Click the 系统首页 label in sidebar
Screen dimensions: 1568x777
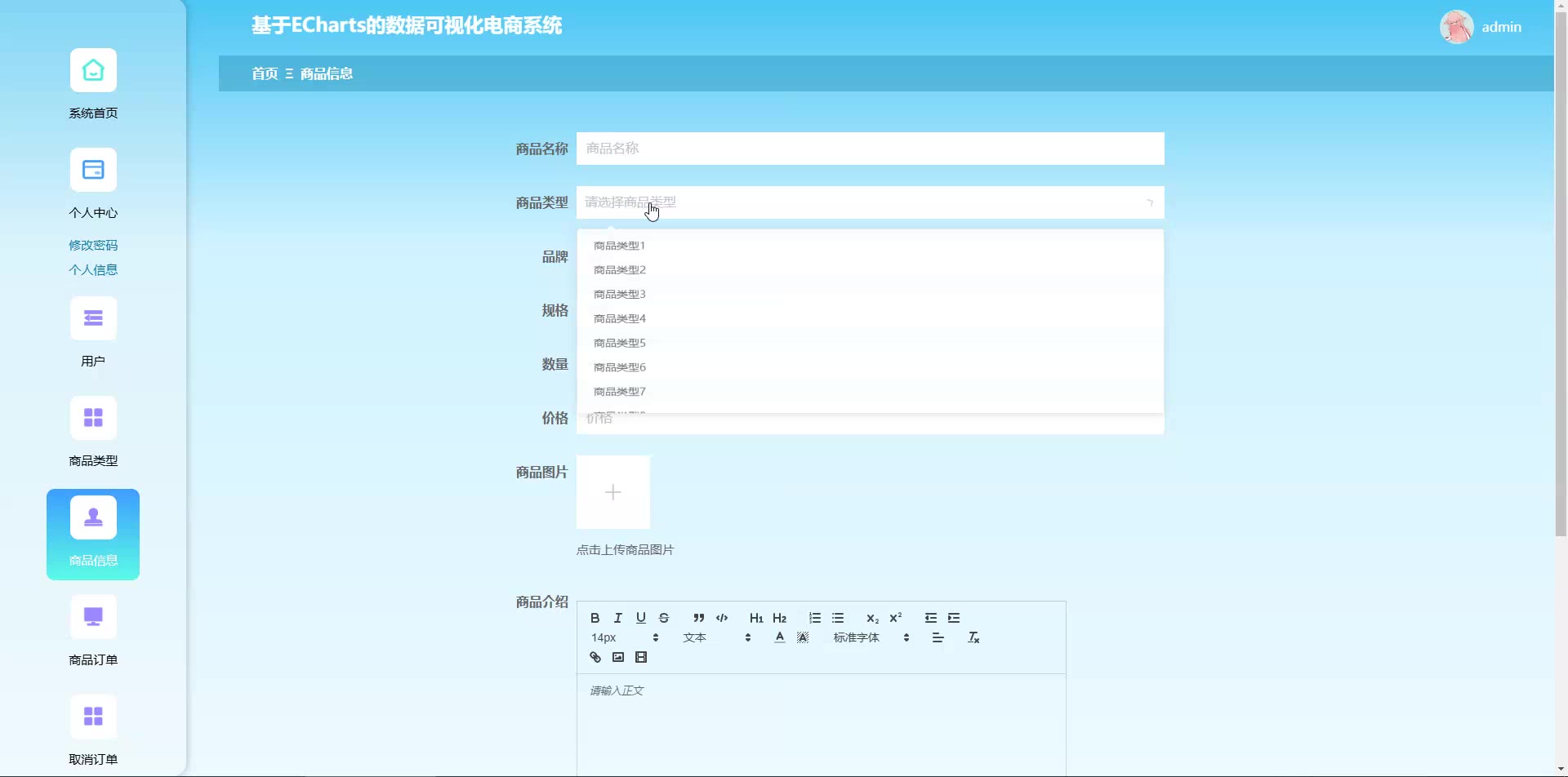93,113
